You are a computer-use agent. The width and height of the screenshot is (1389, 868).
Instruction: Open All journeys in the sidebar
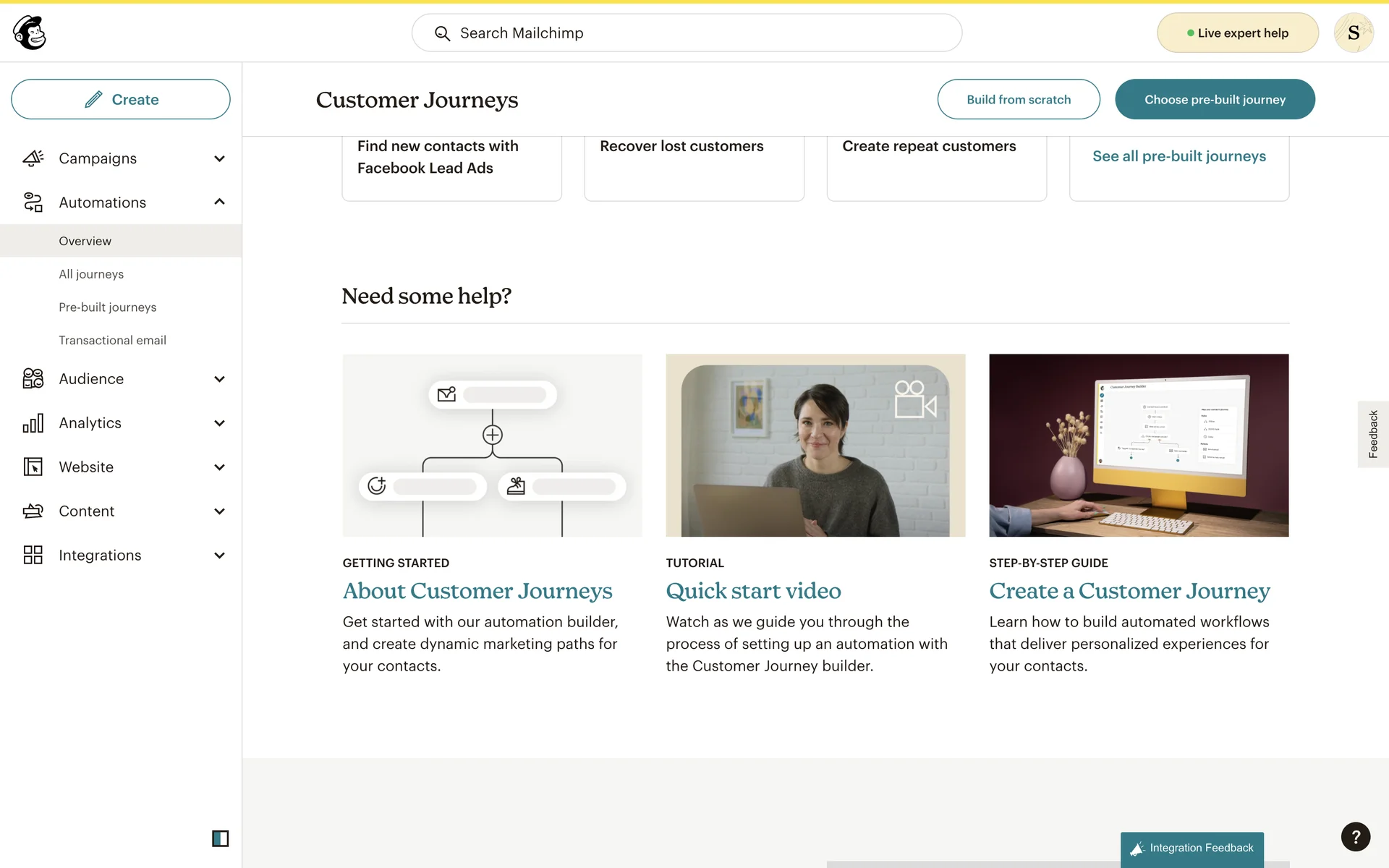pyautogui.click(x=91, y=274)
